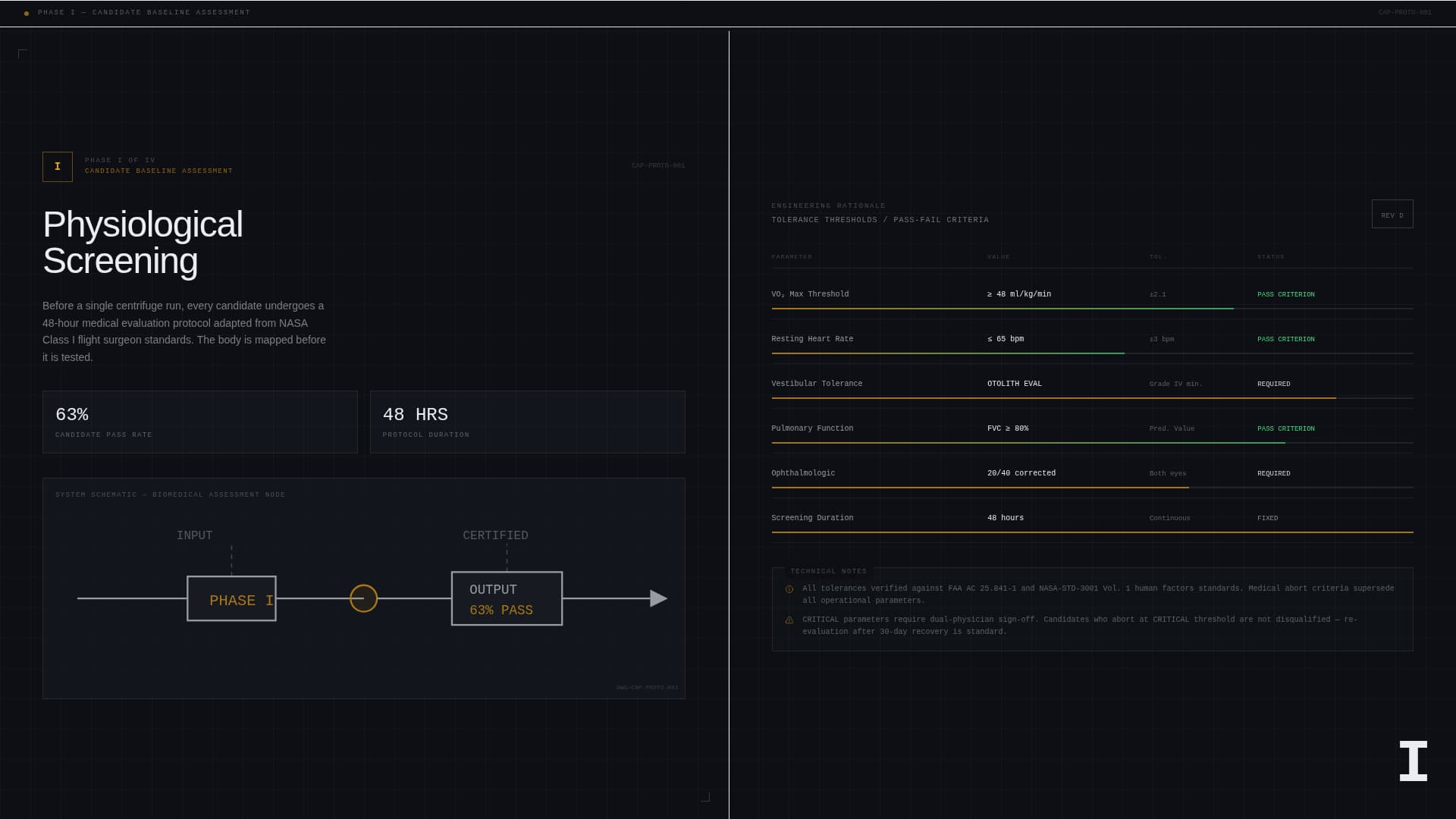Select the circular connector node in the schematic
The width and height of the screenshot is (1456, 819).
coord(363,598)
